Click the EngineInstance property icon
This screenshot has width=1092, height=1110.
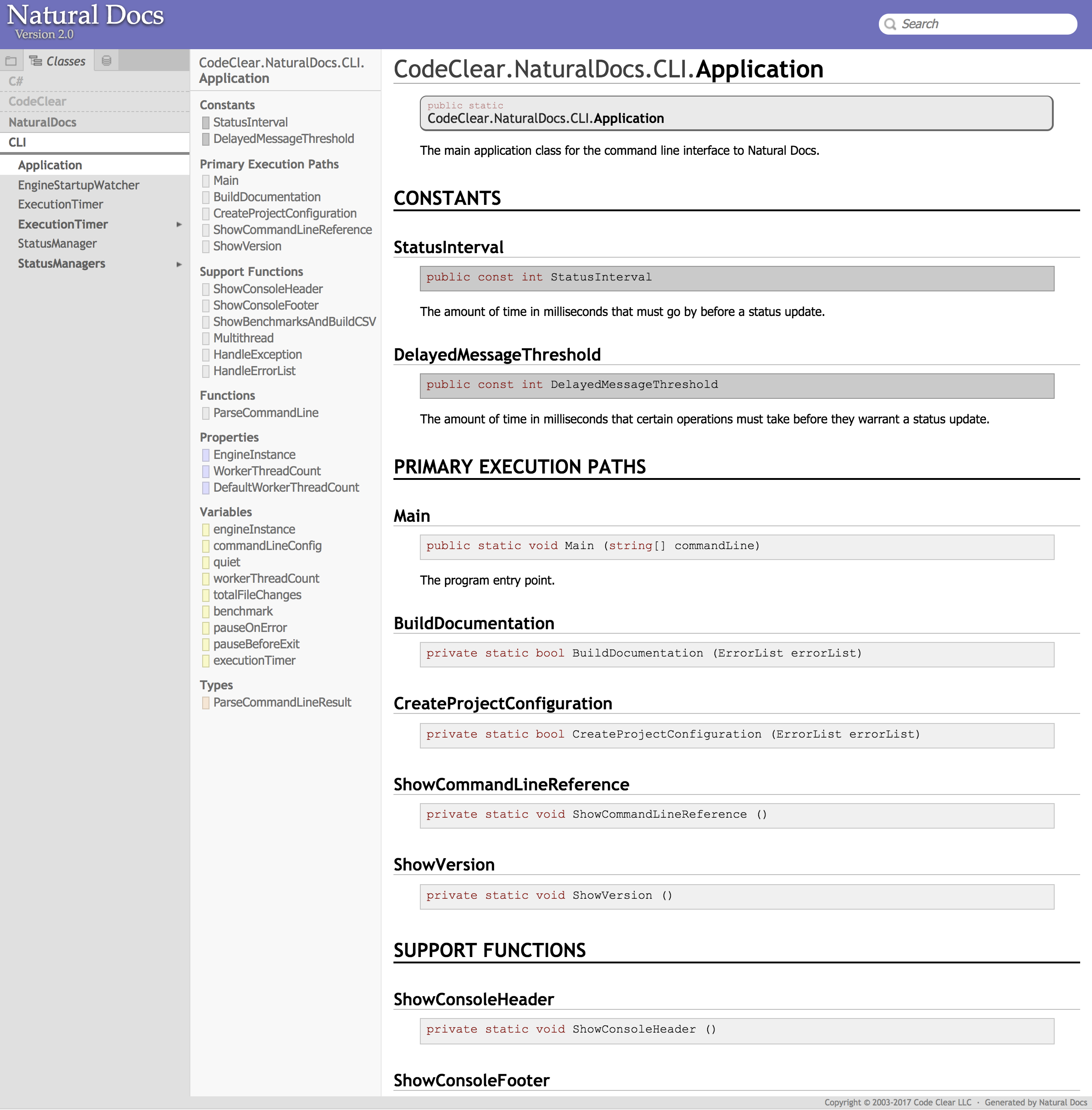point(205,455)
